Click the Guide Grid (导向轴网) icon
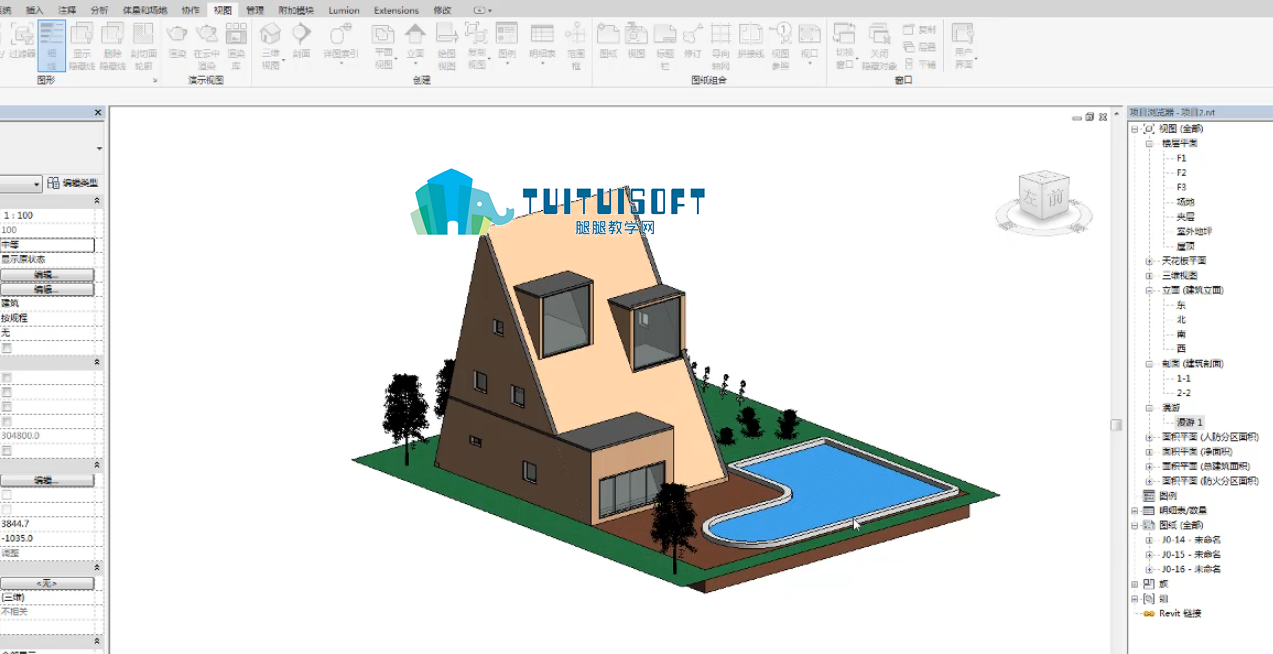The height and width of the screenshot is (654, 1273). 720,46
